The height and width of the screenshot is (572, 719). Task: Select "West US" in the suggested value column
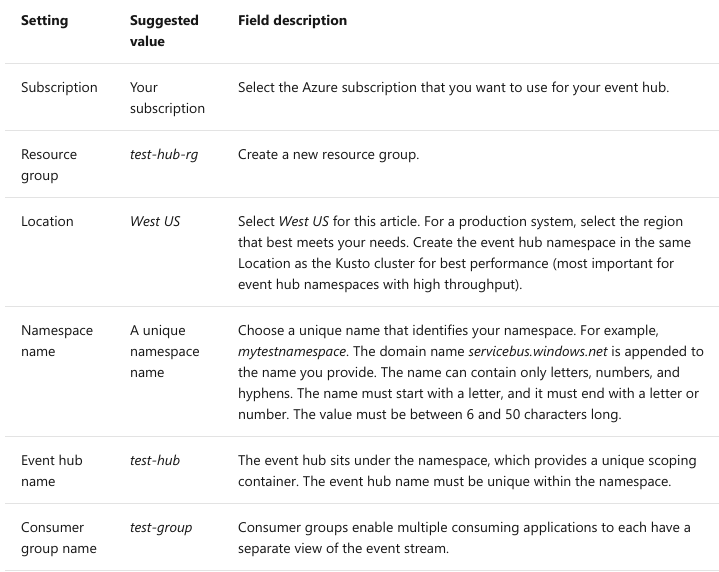tap(155, 221)
